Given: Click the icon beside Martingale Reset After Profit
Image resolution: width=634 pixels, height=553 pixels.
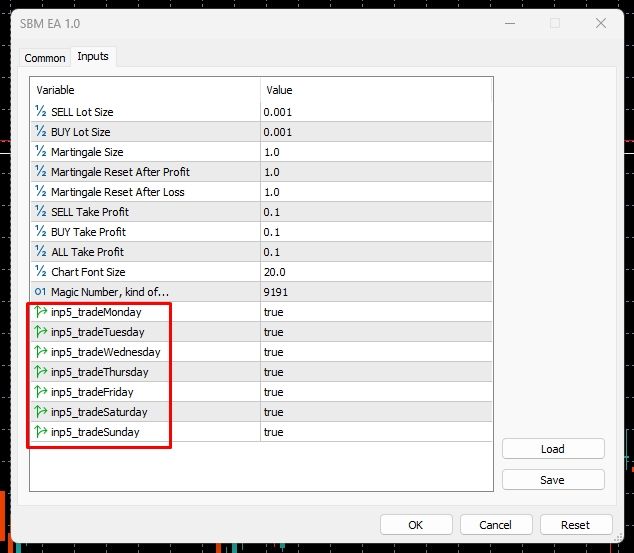Looking at the screenshot, I should click(40, 171).
